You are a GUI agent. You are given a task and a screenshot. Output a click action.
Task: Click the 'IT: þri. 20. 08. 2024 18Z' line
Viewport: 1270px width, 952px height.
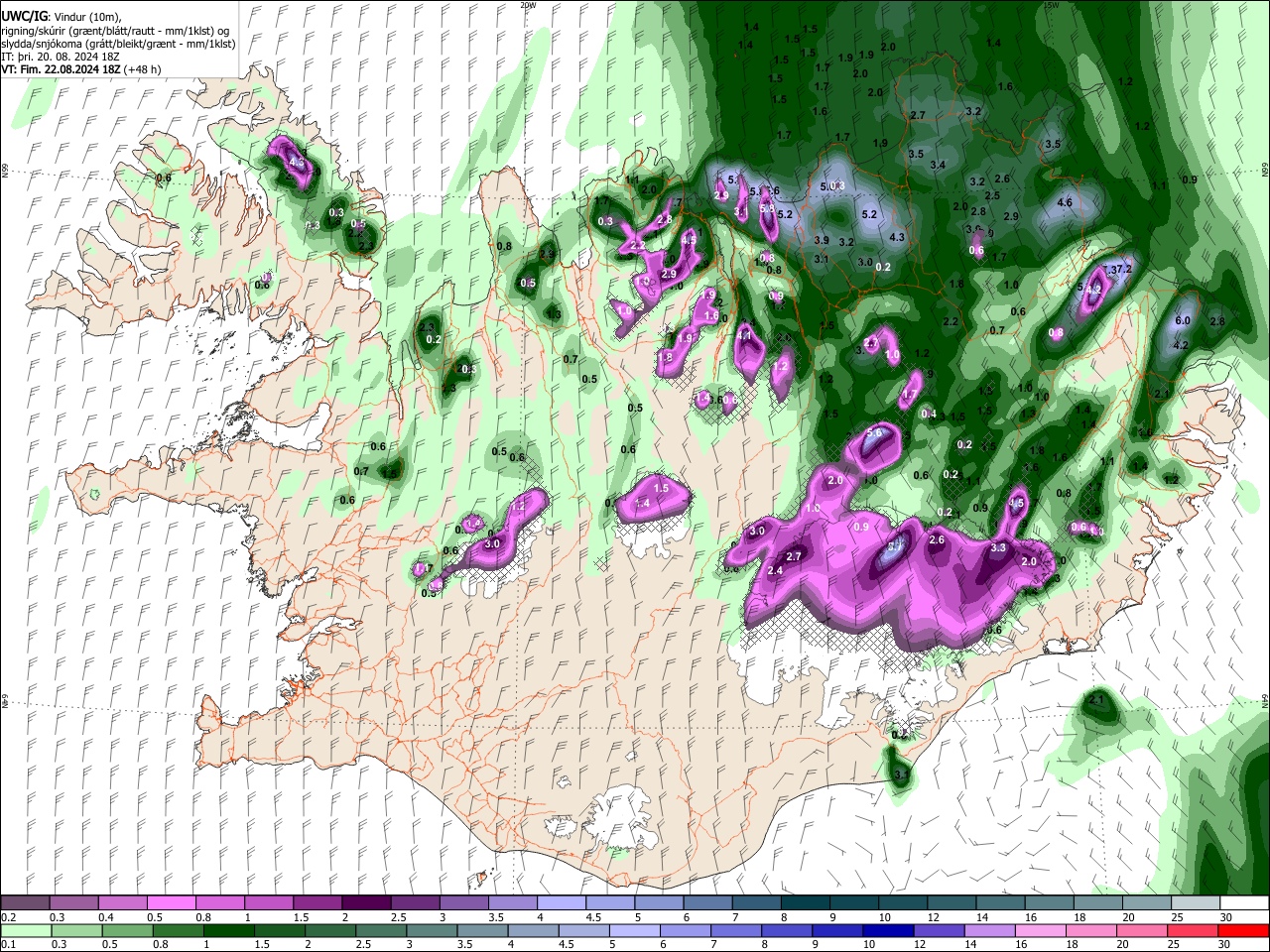click(60, 57)
